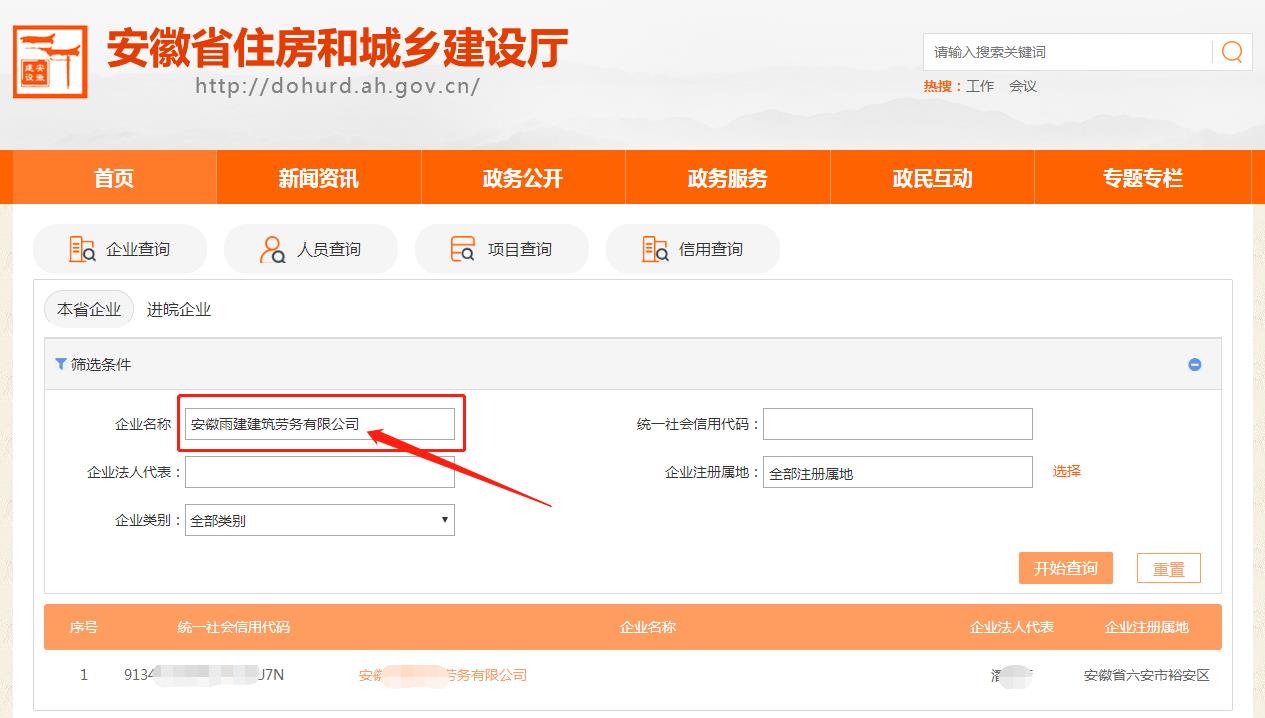Click the 开始查询 search button

pyautogui.click(x=1065, y=567)
